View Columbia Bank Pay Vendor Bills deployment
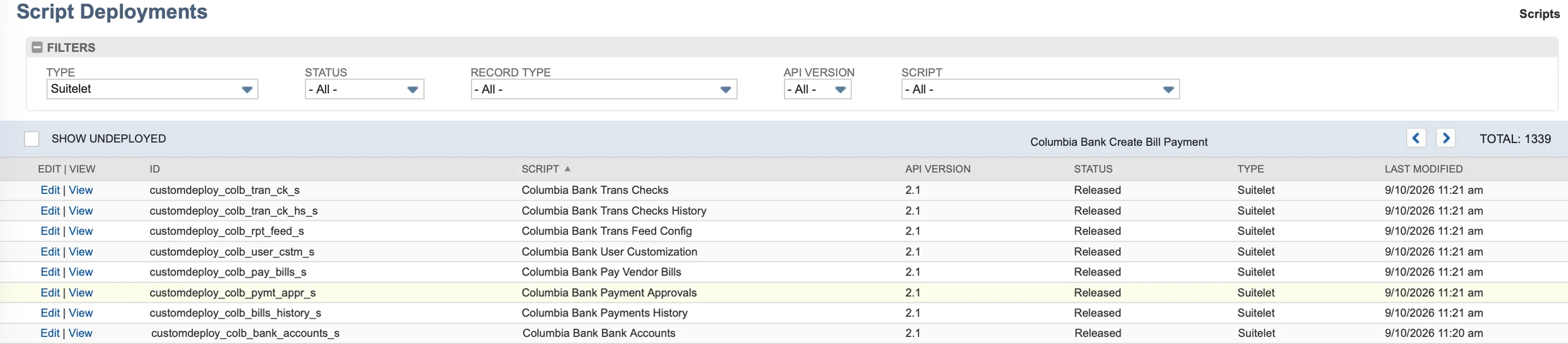Screen dimensions: 1568x344 pyautogui.click(x=81, y=271)
